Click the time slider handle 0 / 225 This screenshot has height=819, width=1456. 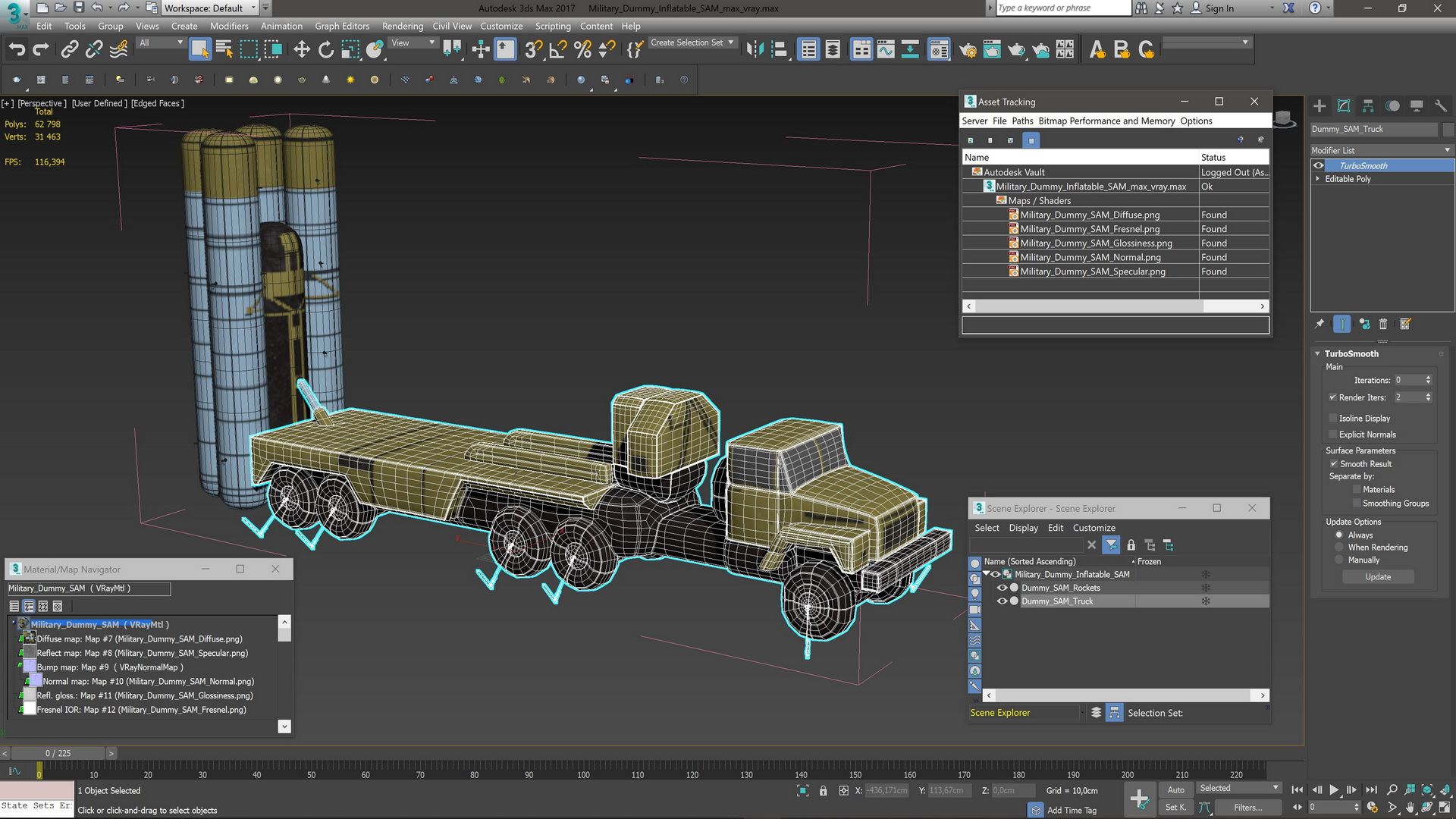coord(58,753)
